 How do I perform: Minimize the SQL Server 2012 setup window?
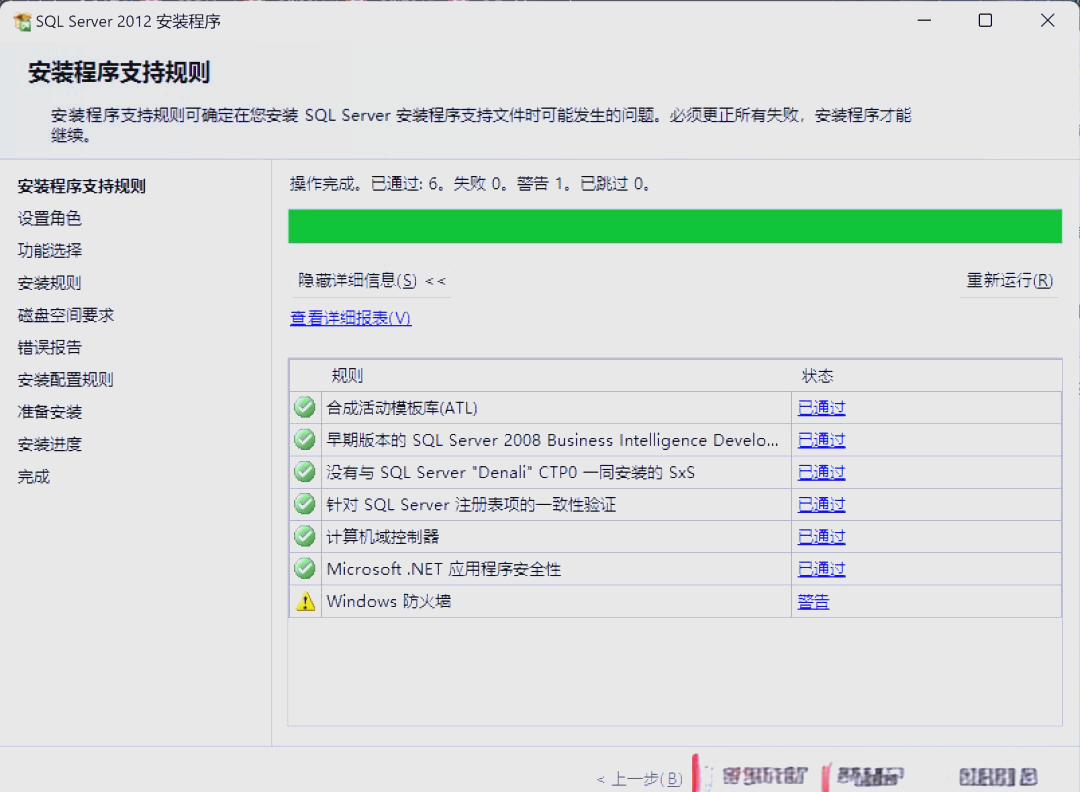(924, 21)
